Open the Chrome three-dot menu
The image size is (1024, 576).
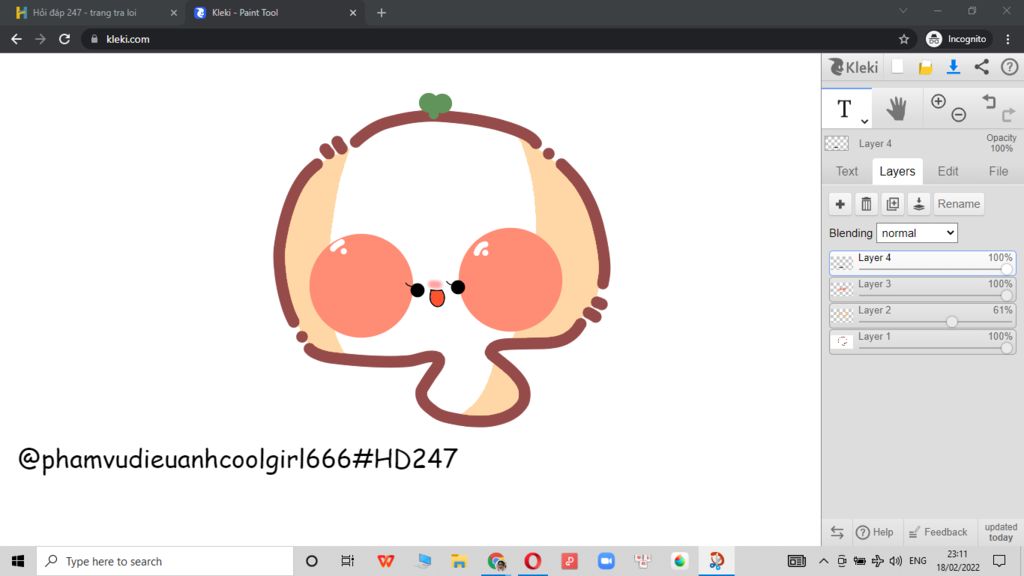[x=1008, y=39]
